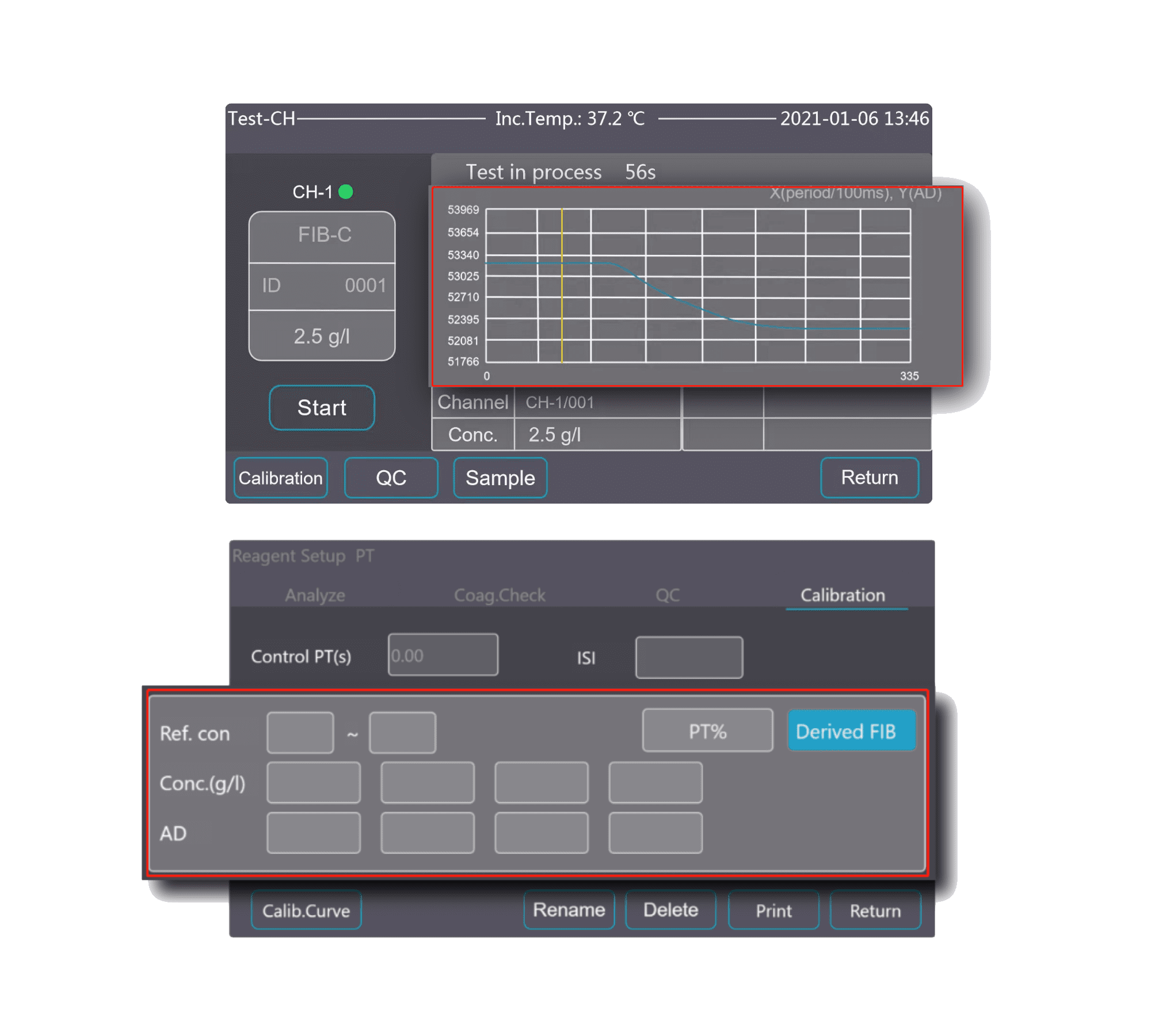Open the QC button in Test-CH screen
This screenshot has width=1170, height=1036.
pyautogui.click(x=391, y=478)
